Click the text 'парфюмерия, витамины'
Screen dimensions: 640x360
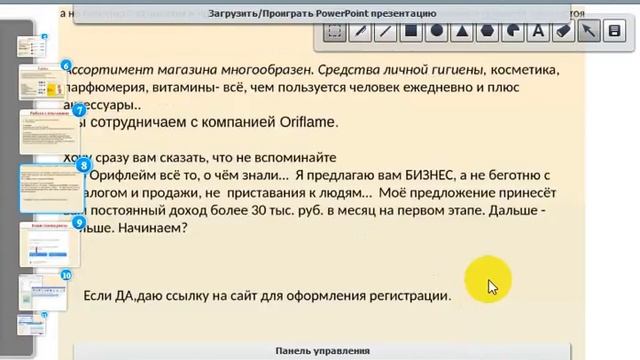point(141,87)
